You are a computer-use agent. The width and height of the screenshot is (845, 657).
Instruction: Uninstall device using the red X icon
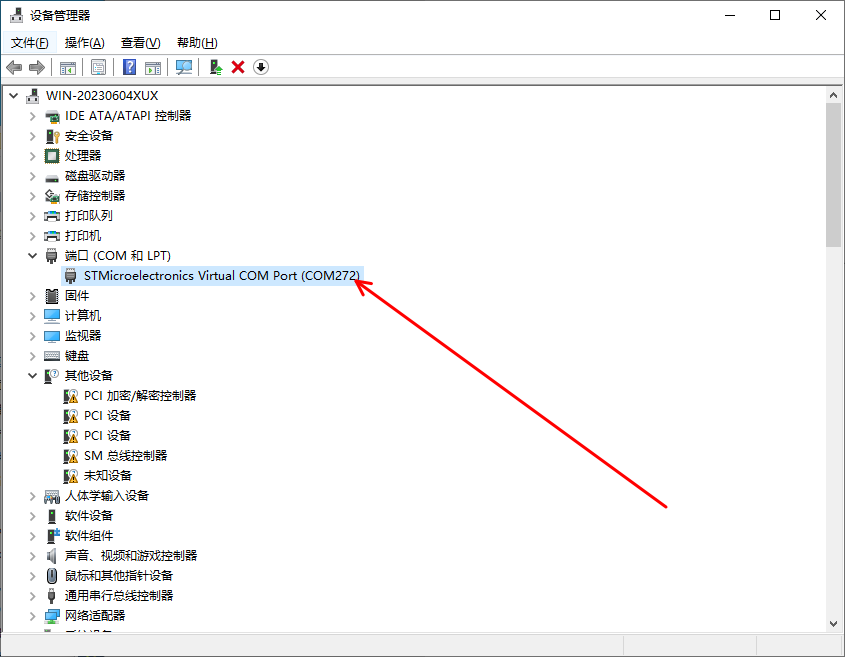pos(238,67)
